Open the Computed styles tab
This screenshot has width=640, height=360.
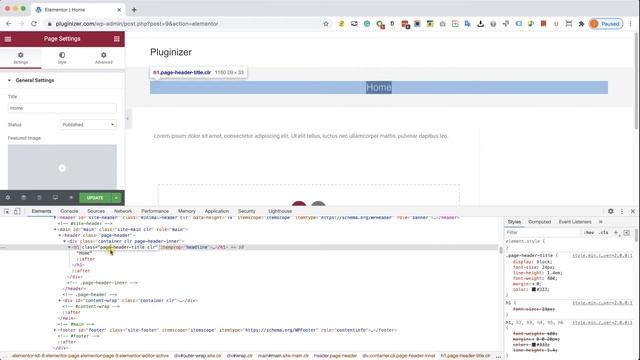click(540, 222)
